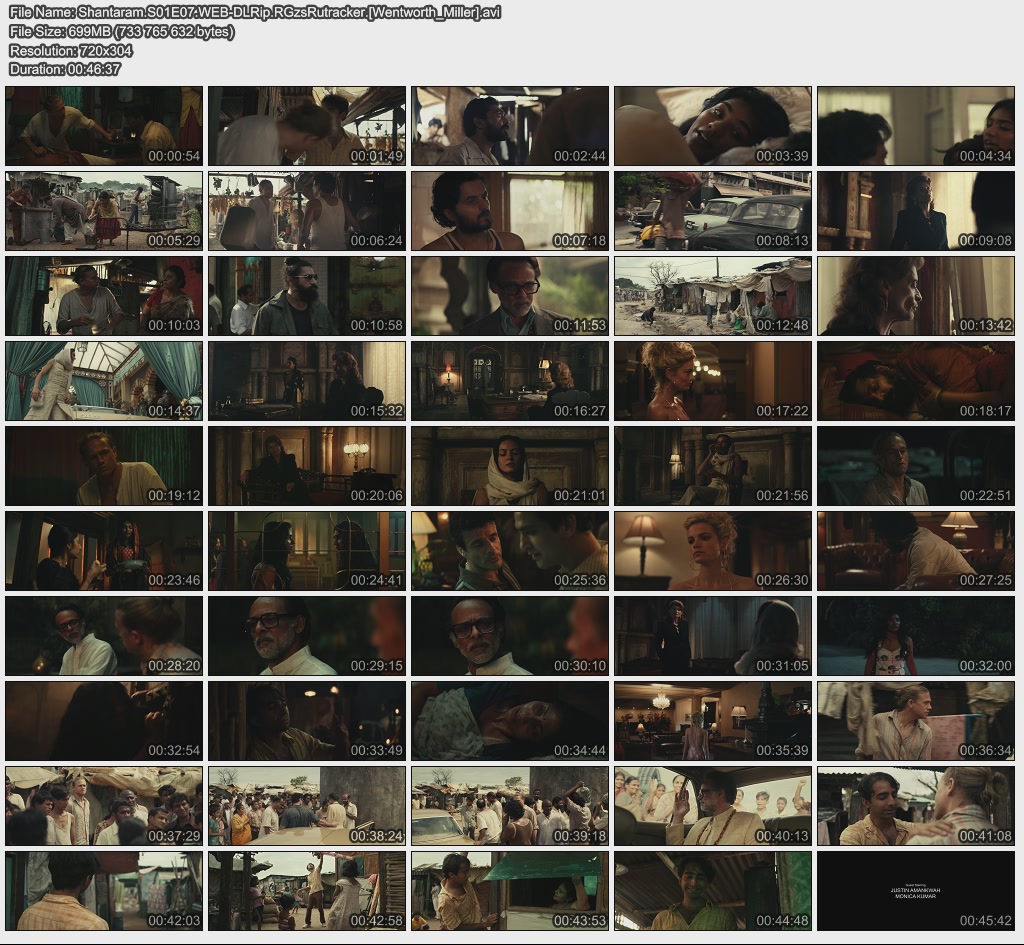Open the thumbnail marked 00:33:49
The height and width of the screenshot is (945, 1024).
point(307,721)
